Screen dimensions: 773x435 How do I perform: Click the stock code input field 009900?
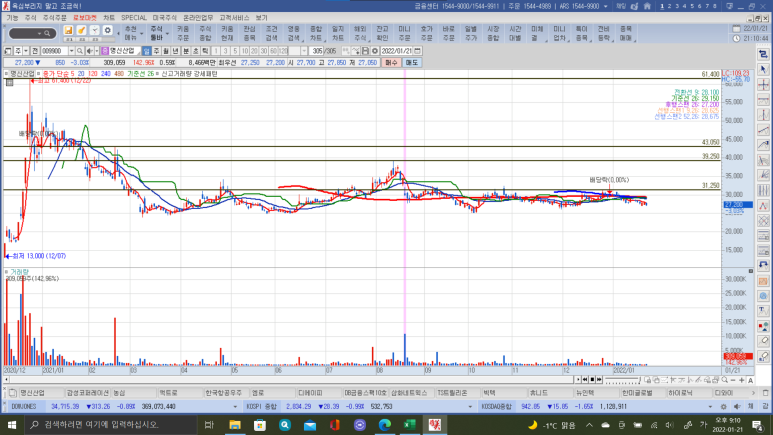54,51
